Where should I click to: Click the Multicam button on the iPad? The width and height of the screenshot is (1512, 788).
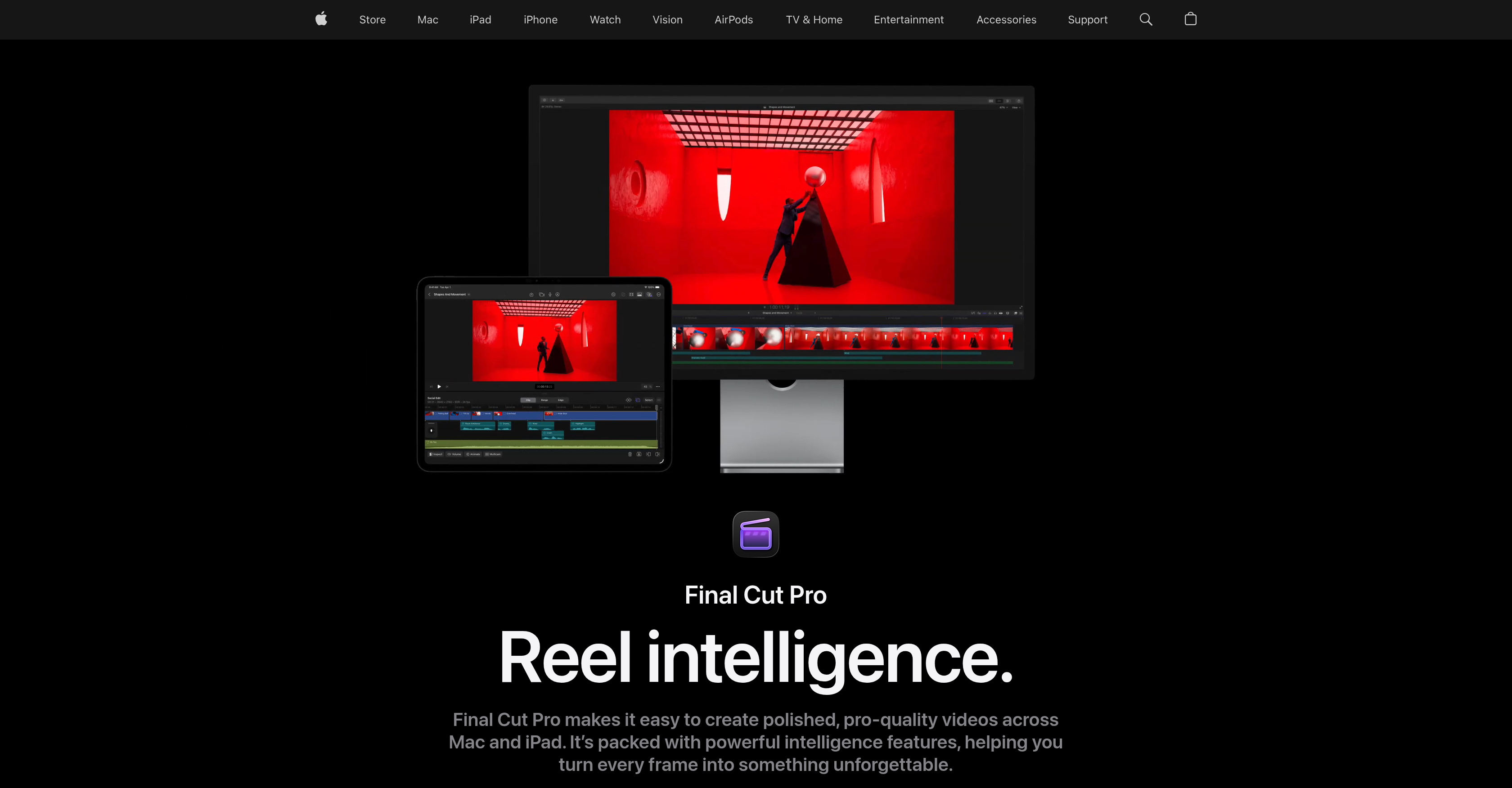pyautogui.click(x=493, y=454)
